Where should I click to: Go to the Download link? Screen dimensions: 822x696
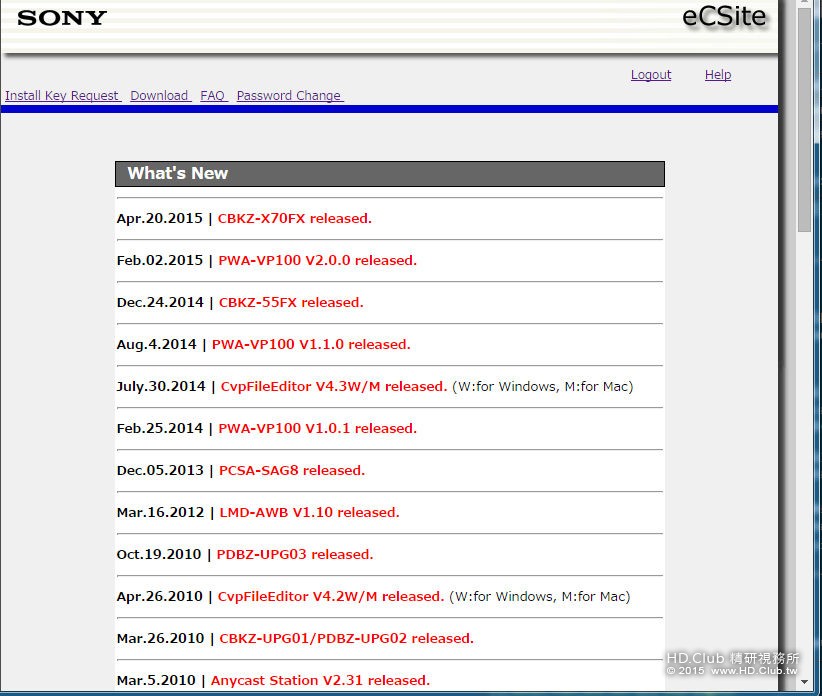pyautogui.click(x=160, y=96)
